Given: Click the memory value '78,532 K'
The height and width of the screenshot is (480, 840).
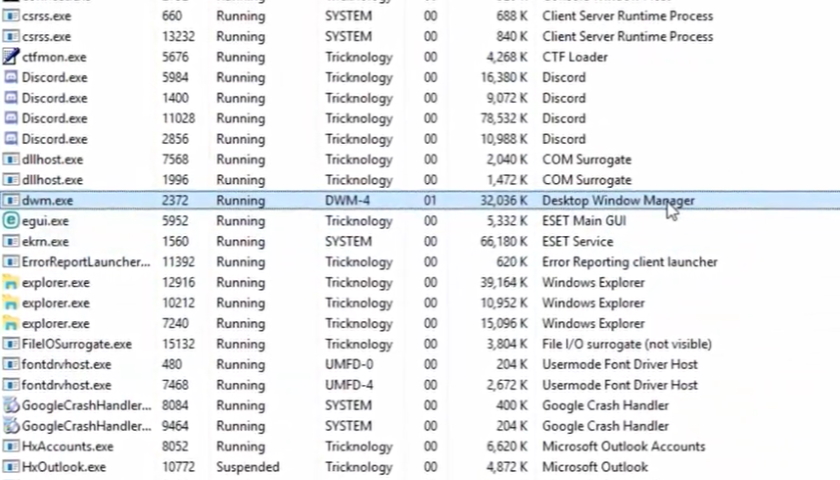Looking at the screenshot, I should point(504,118).
